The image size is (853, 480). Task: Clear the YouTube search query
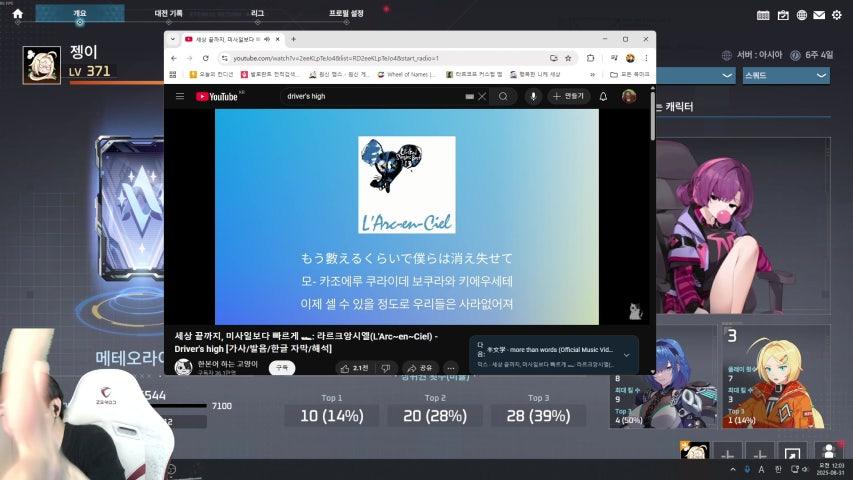coord(482,96)
